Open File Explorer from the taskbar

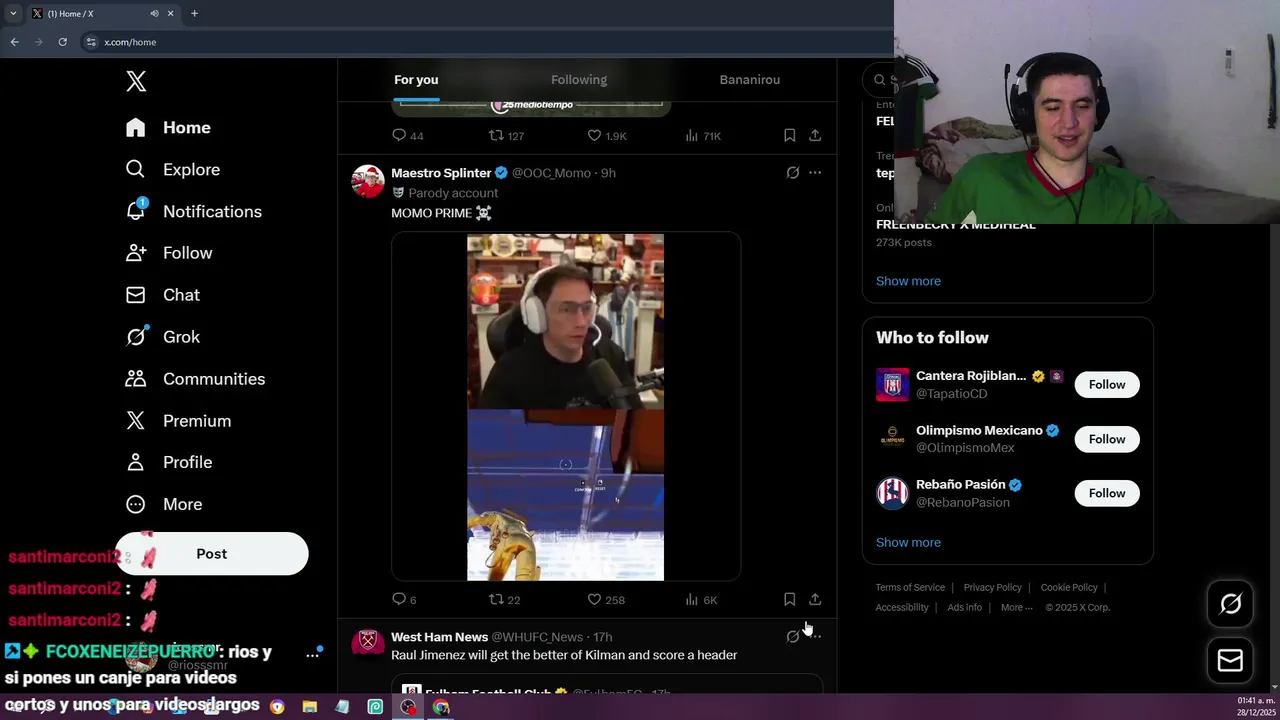point(309,707)
